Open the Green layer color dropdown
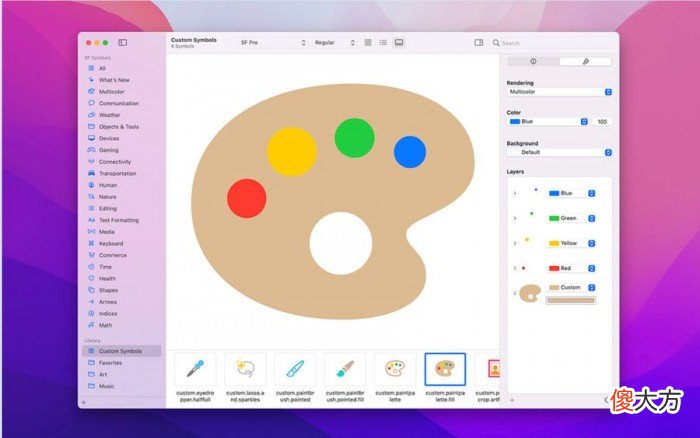The width and height of the screenshot is (700, 438). (571, 218)
